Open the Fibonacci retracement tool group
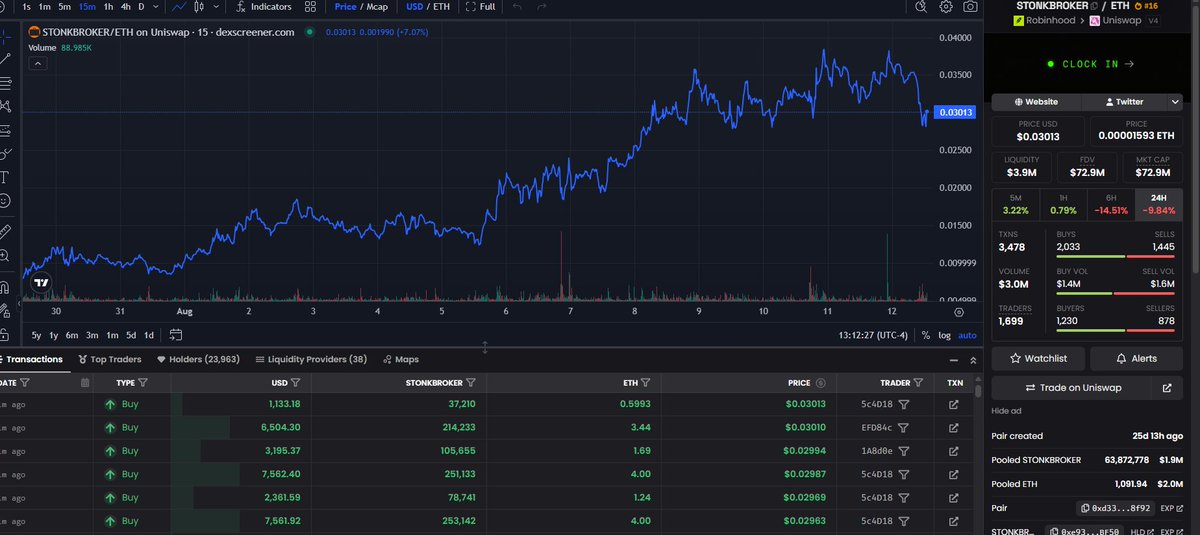This screenshot has width=1200, height=535. (6, 82)
